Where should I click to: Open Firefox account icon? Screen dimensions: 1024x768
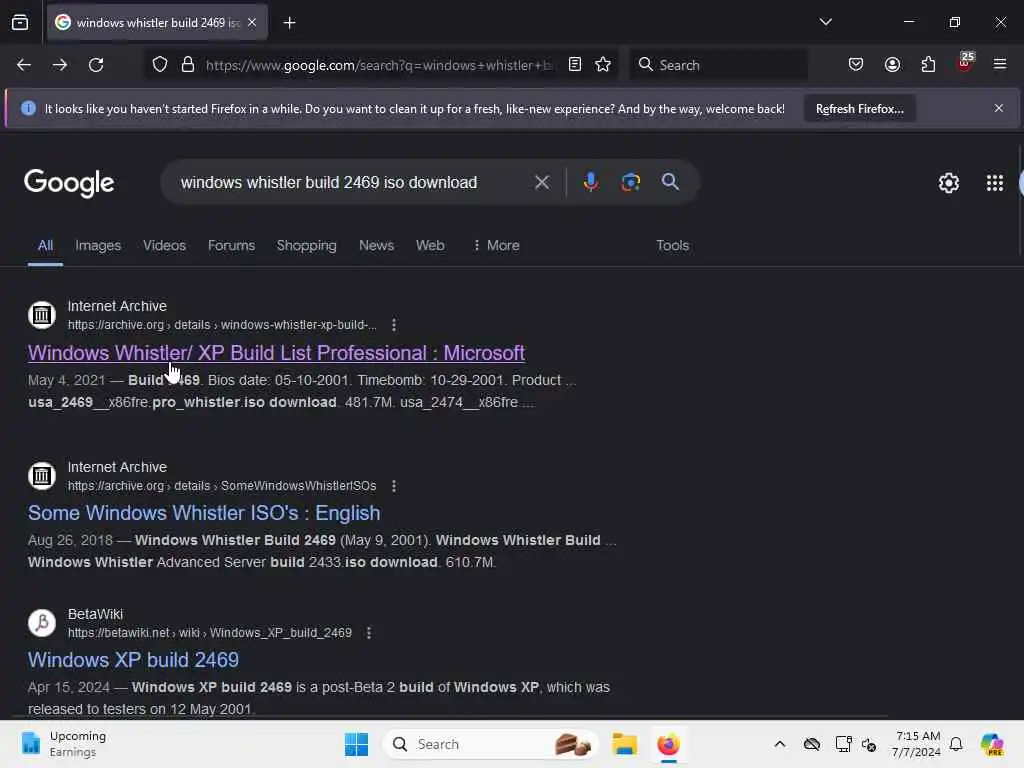tap(892, 65)
